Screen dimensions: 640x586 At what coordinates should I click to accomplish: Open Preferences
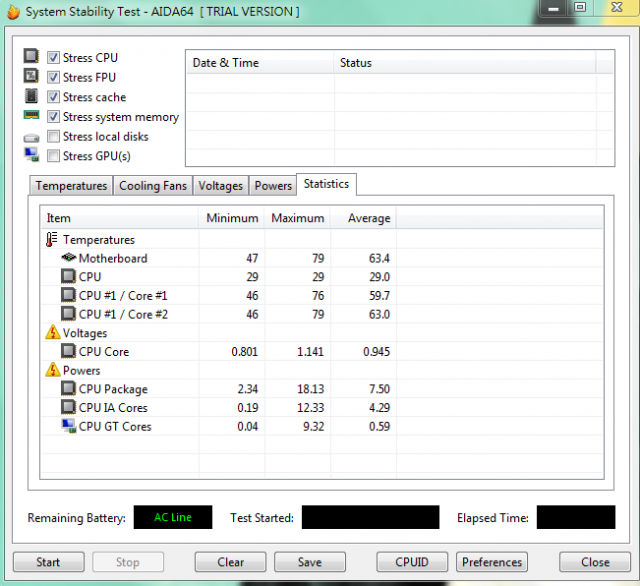click(492, 562)
